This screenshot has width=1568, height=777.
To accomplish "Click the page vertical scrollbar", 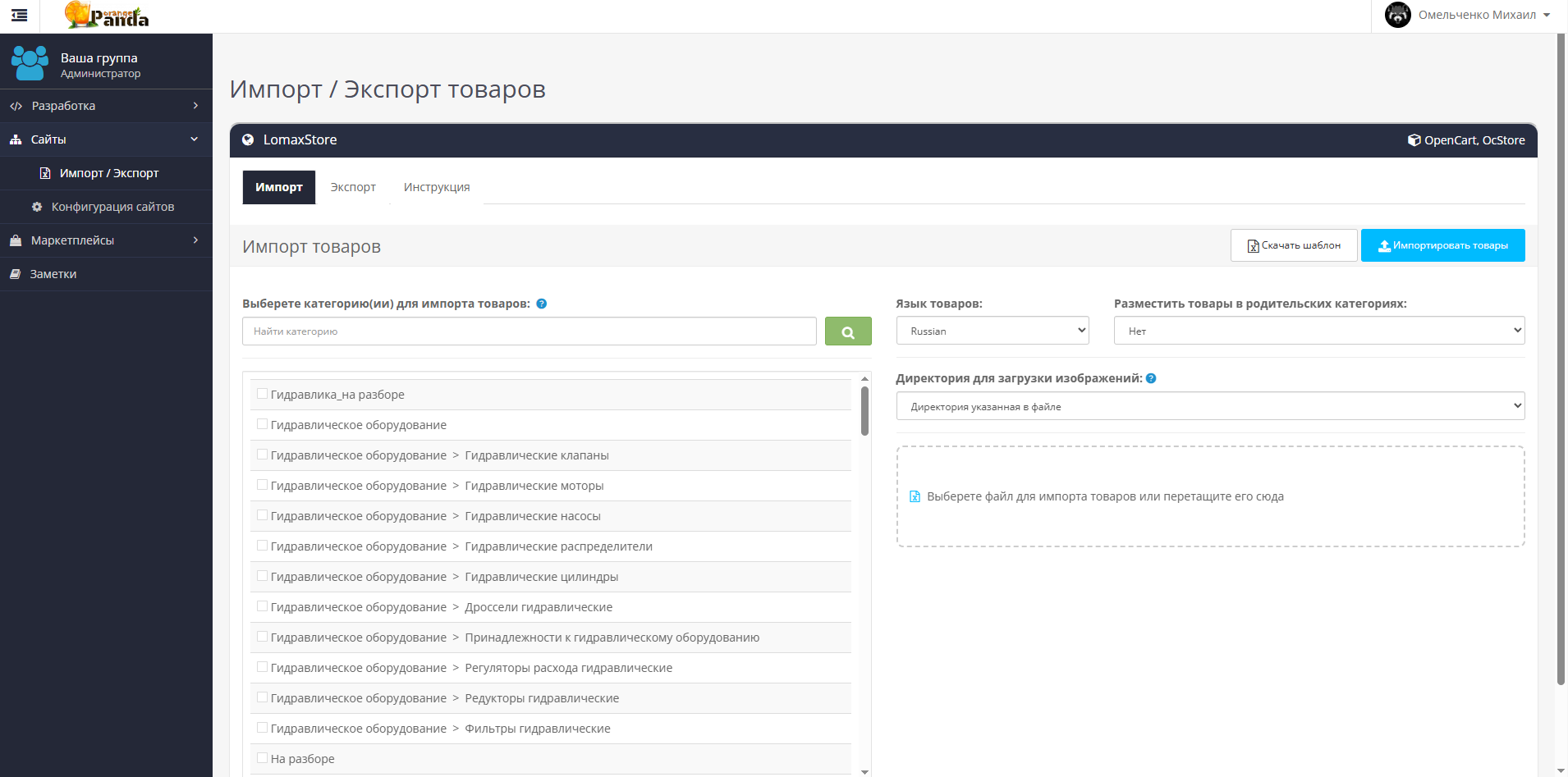I will (x=1561, y=359).
